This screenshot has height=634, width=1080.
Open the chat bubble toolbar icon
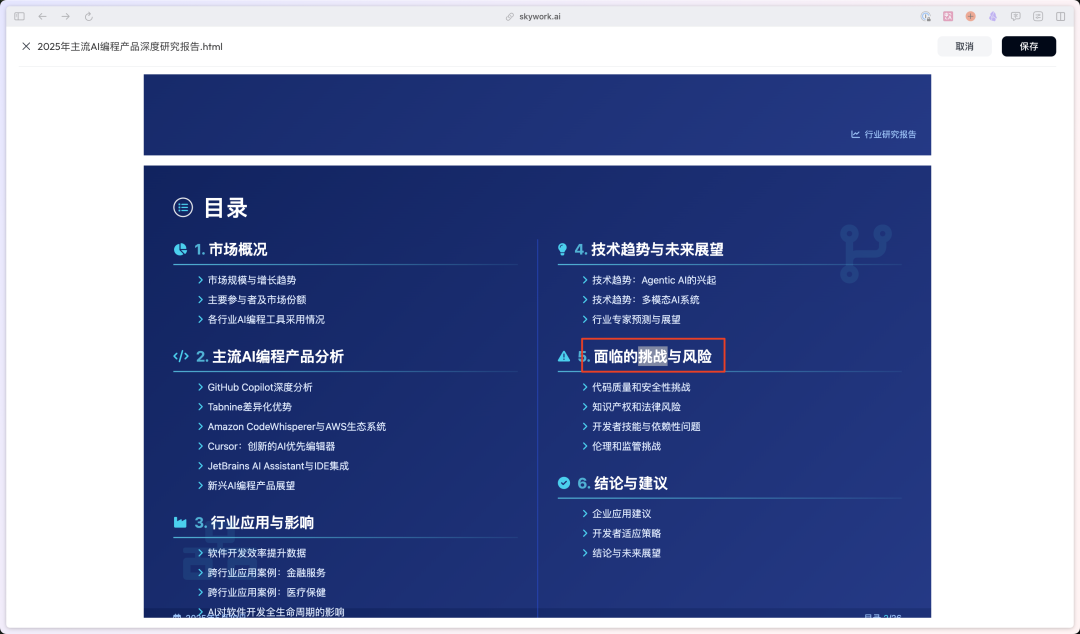tap(1015, 17)
